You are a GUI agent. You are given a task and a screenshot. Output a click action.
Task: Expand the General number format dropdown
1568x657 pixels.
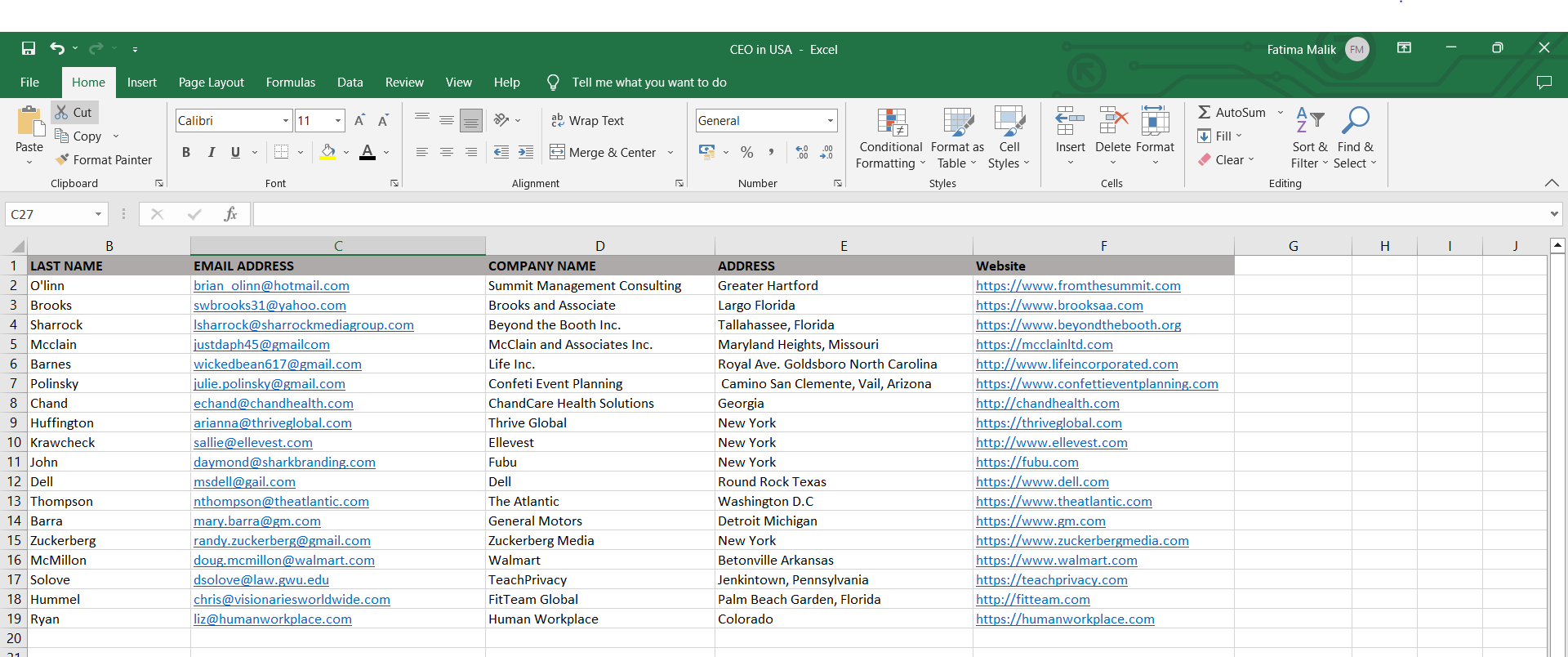[x=831, y=121]
